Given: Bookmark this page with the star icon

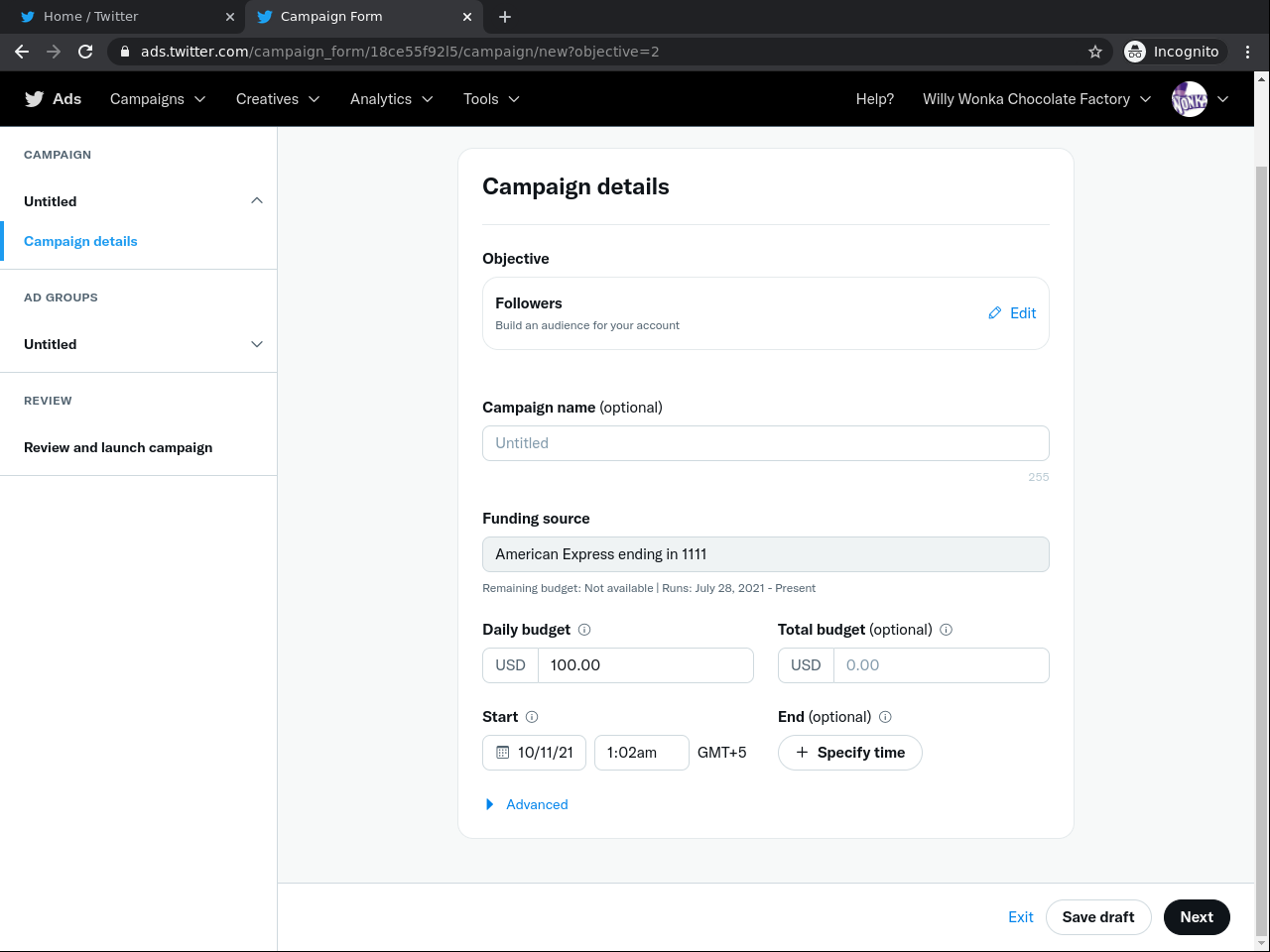Looking at the screenshot, I should pos(1095,52).
